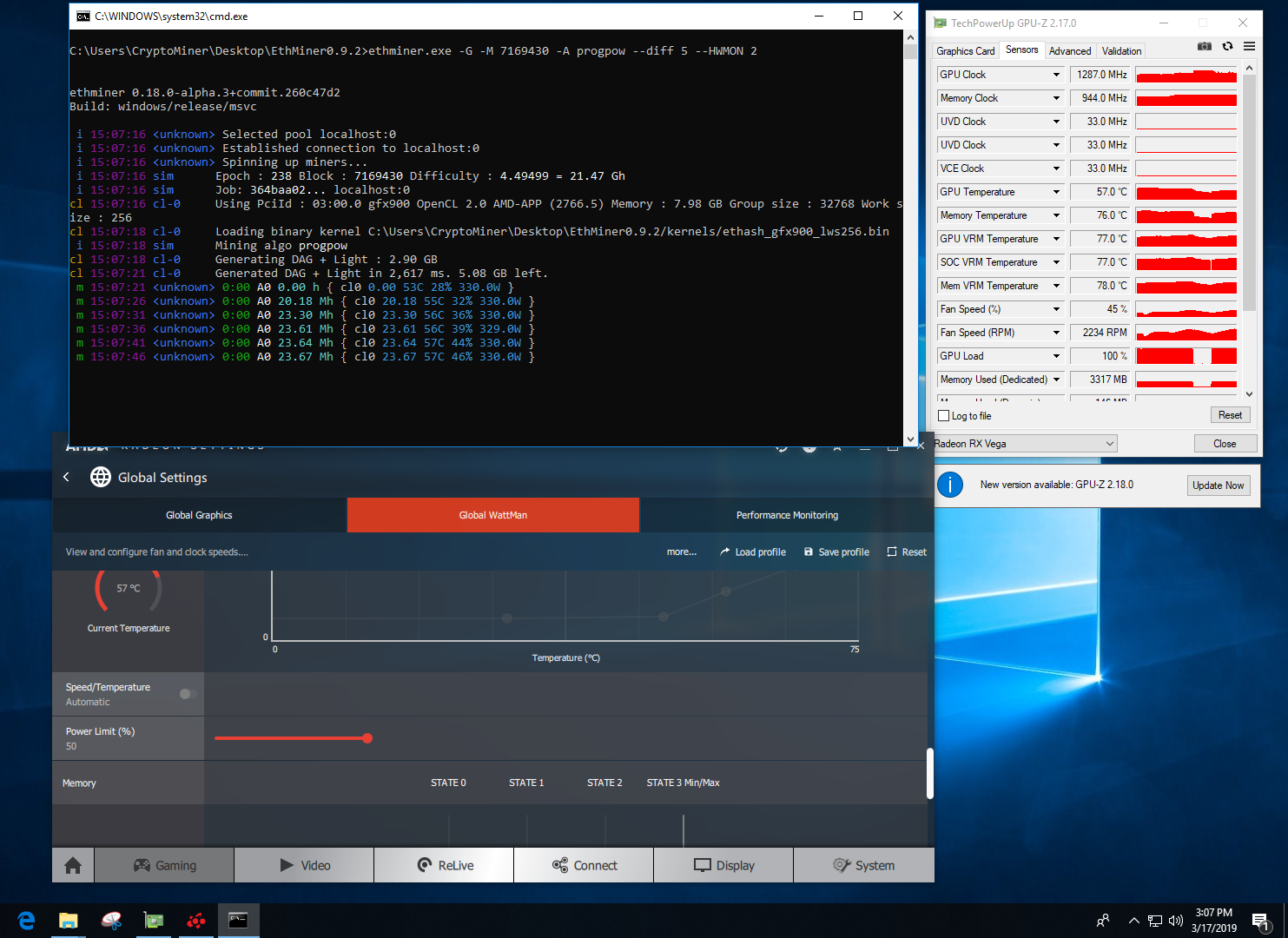Go back using the Radeon Settings back arrow

point(67,477)
